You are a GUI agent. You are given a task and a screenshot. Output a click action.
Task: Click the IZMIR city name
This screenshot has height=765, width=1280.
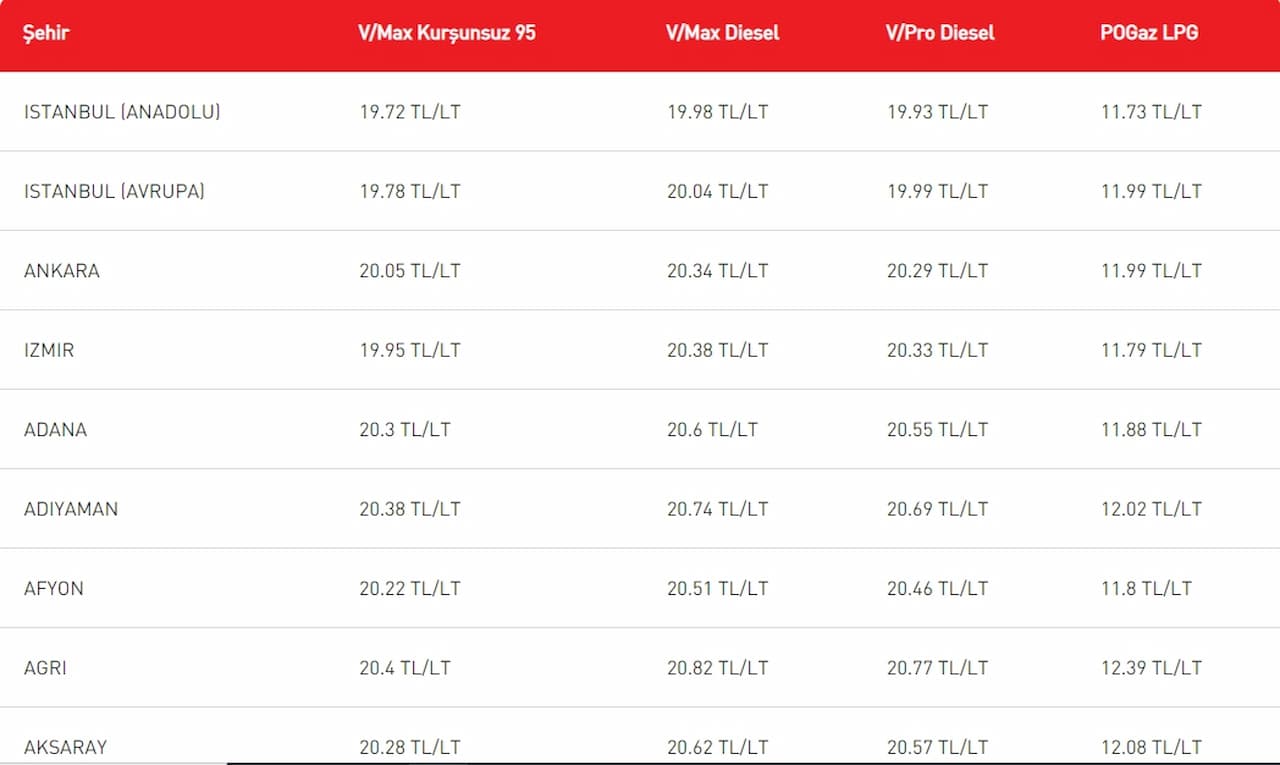coord(49,350)
